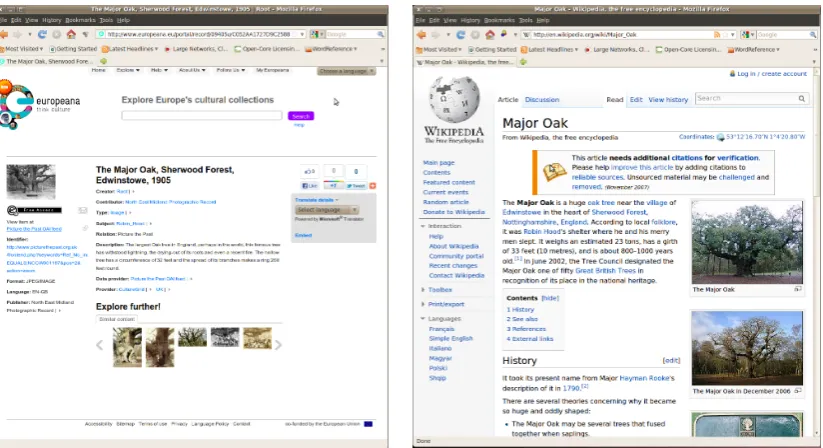Click the Wikipedia Edit tab
The width and height of the screenshot is (823, 448).
tap(636, 100)
